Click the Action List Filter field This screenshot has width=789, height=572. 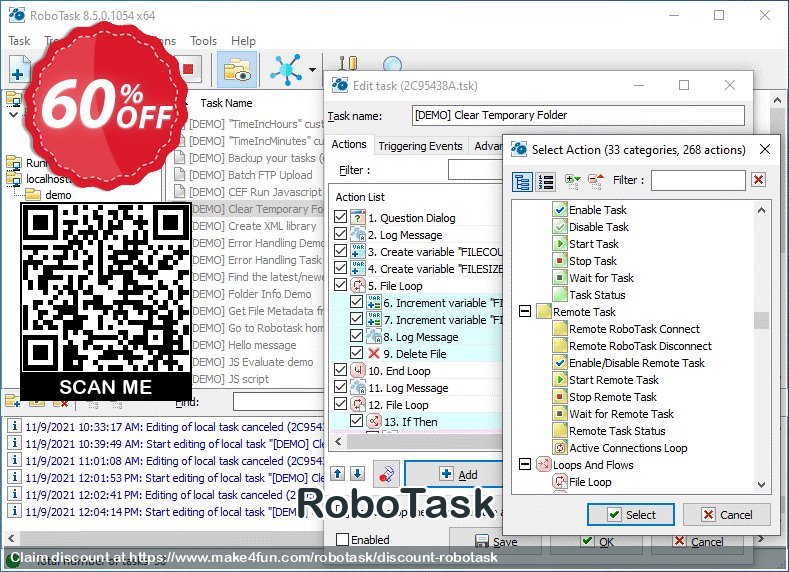coord(475,170)
